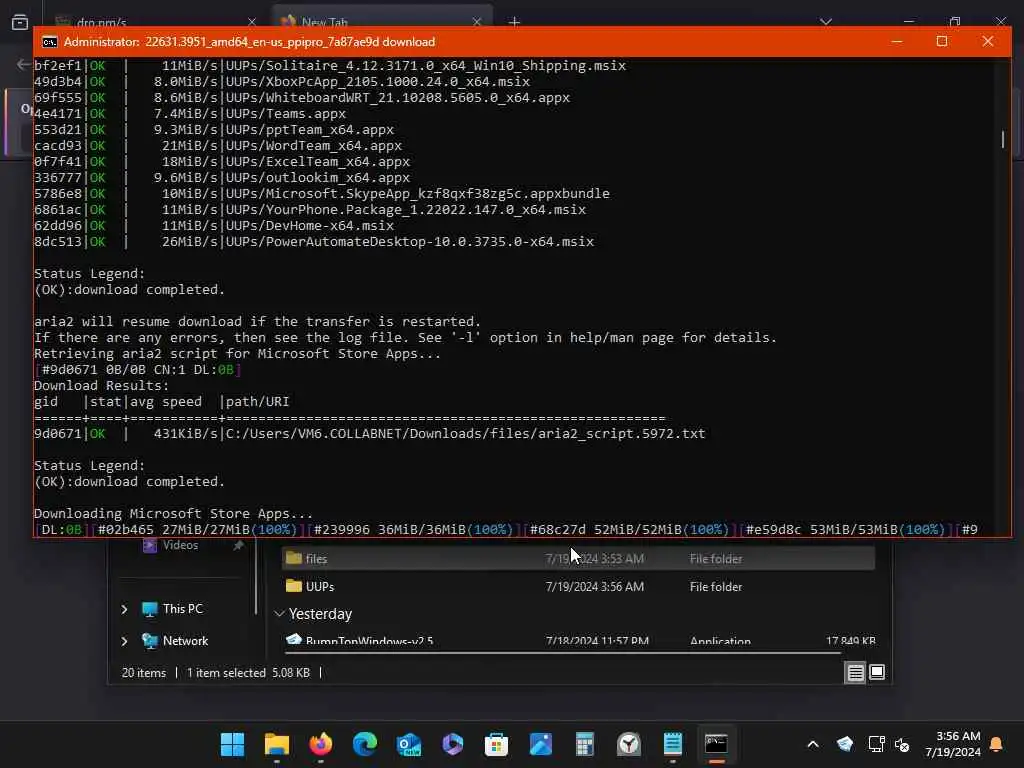Select the UUPs folder in Explorer
The image size is (1024, 768).
tap(579, 586)
